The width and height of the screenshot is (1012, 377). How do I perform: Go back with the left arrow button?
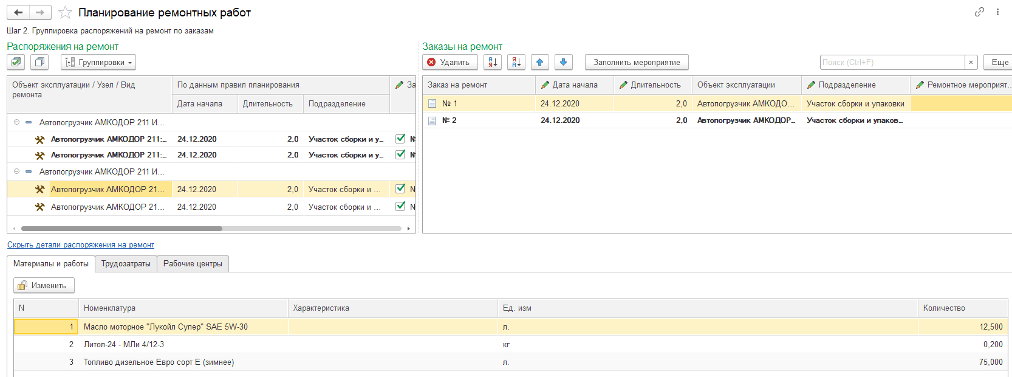pyautogui.click(x=17, y=12)
